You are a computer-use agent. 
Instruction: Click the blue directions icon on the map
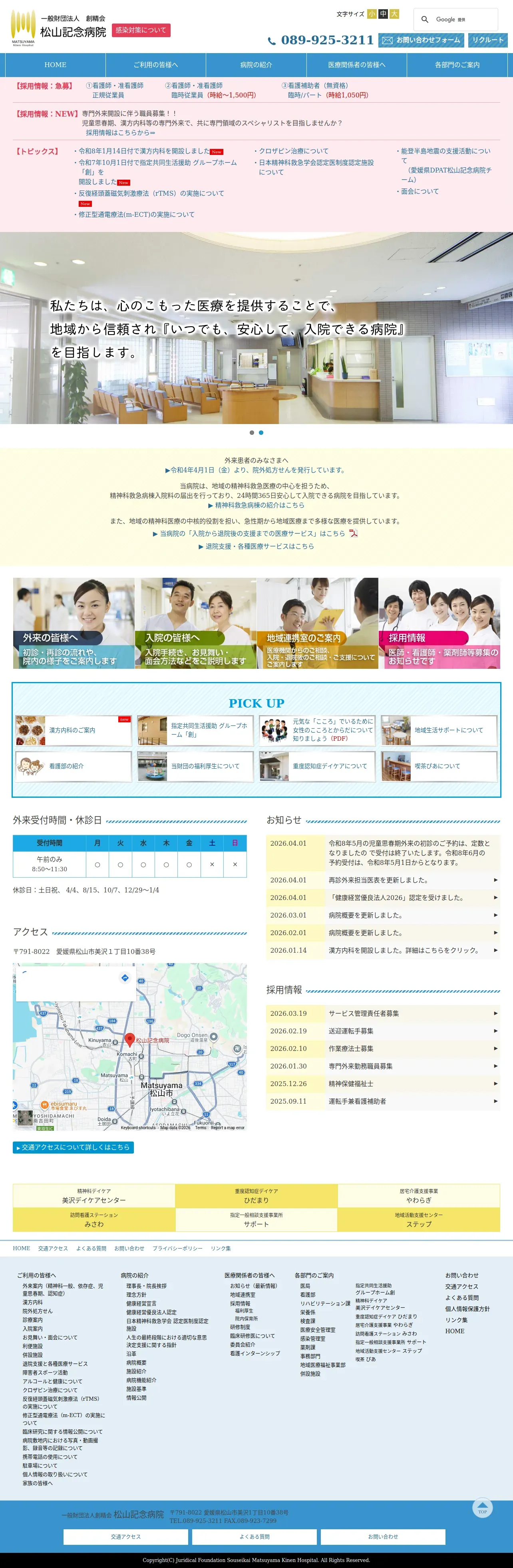click(125, 977)
